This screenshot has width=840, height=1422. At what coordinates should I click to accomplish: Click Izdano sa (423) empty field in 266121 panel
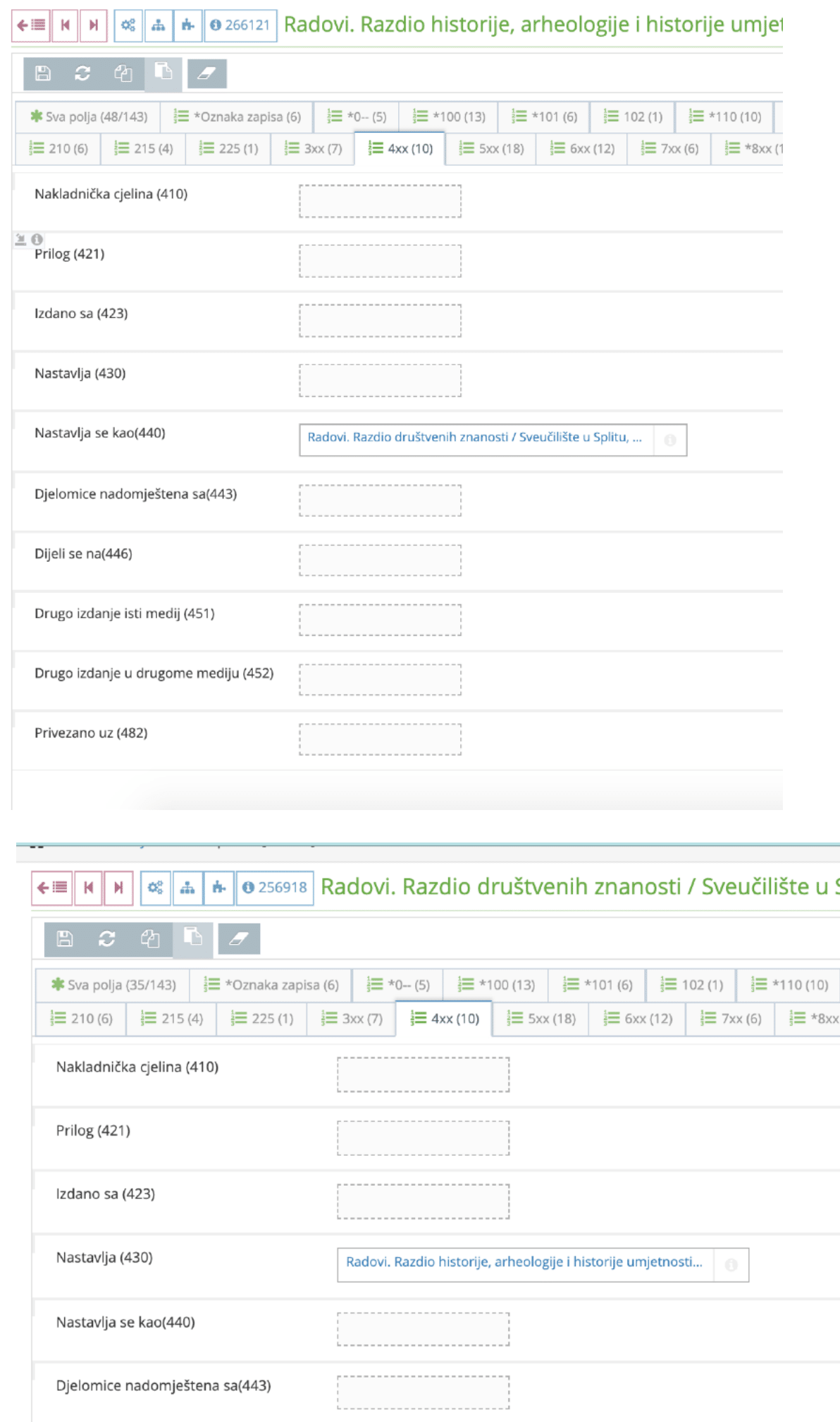coord(380,321)
